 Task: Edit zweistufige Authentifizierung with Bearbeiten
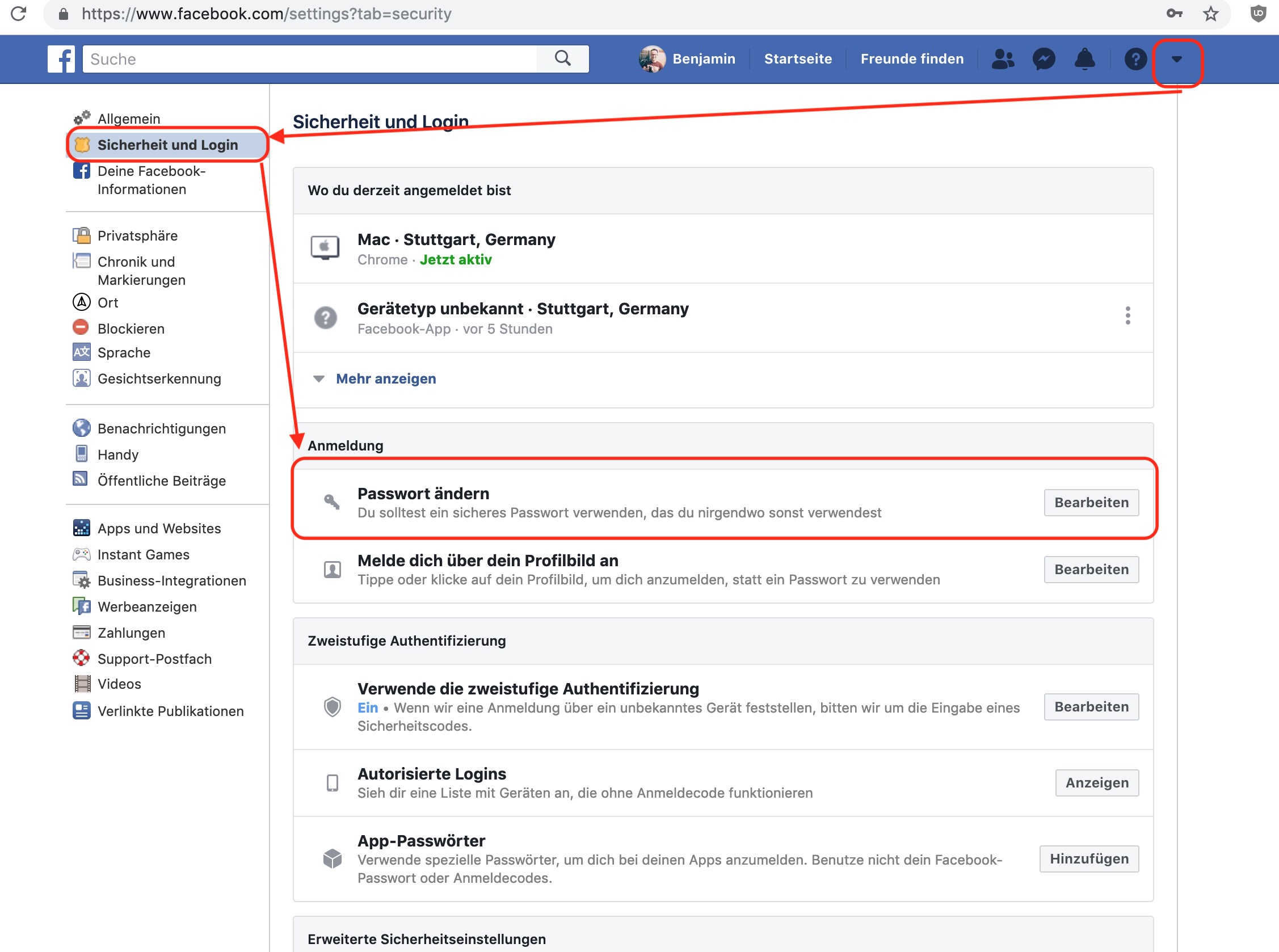[1091, 706]
